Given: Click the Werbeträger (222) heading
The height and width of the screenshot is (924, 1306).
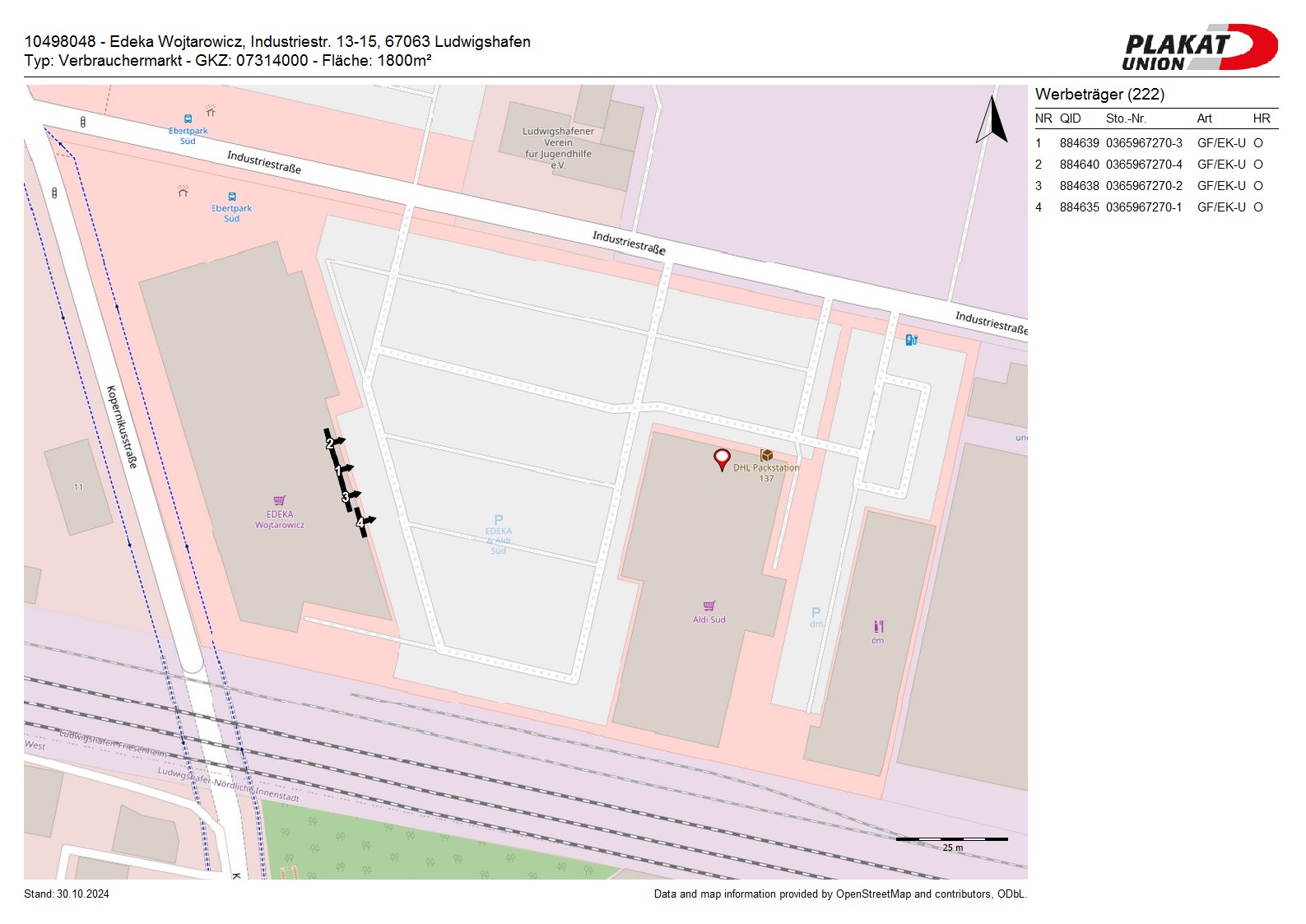Looking at the screenshot, I should click(1099, 95).
